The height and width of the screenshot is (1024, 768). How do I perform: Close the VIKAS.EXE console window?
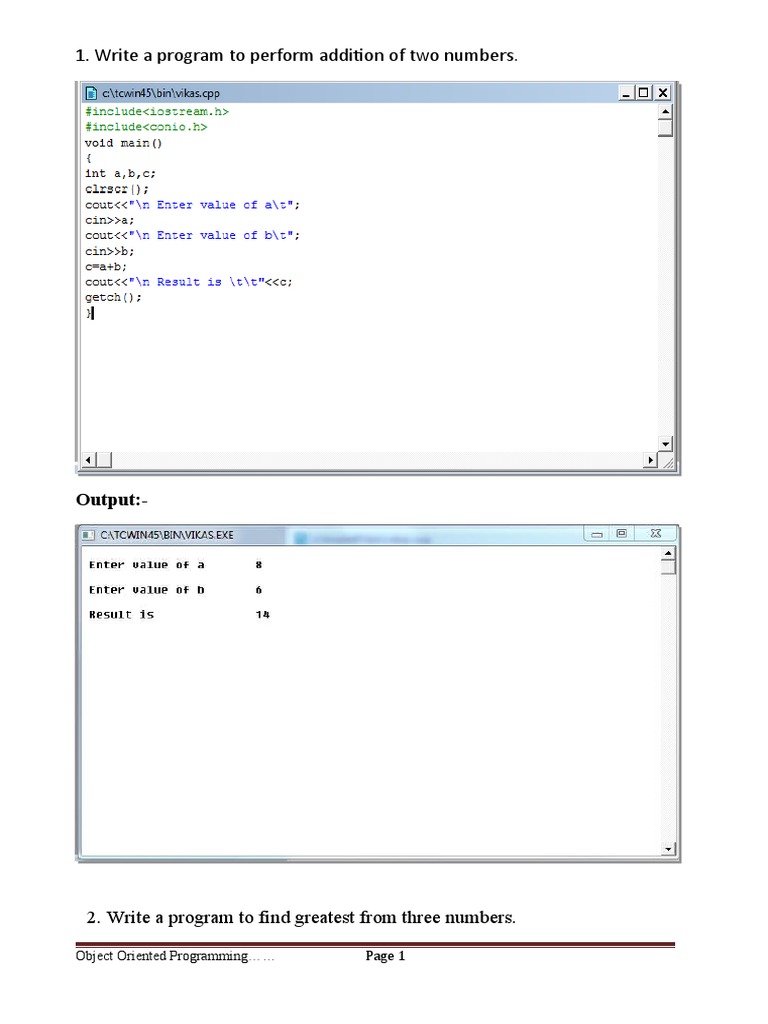point(655,534)
